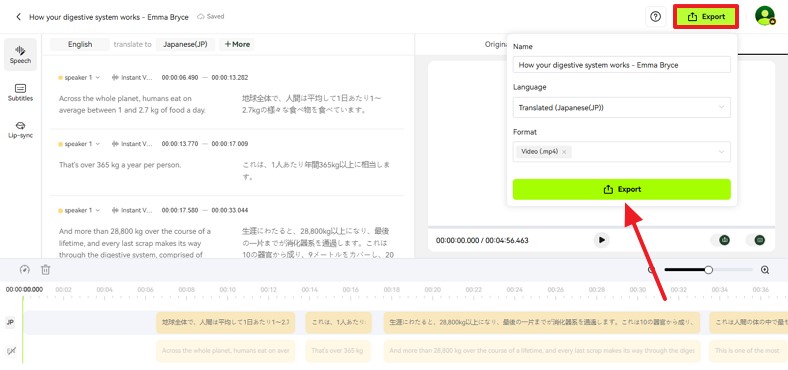
Task: Click the Japanese translation starting with 生涯にわたると in the list
Action: click(318, 243)
